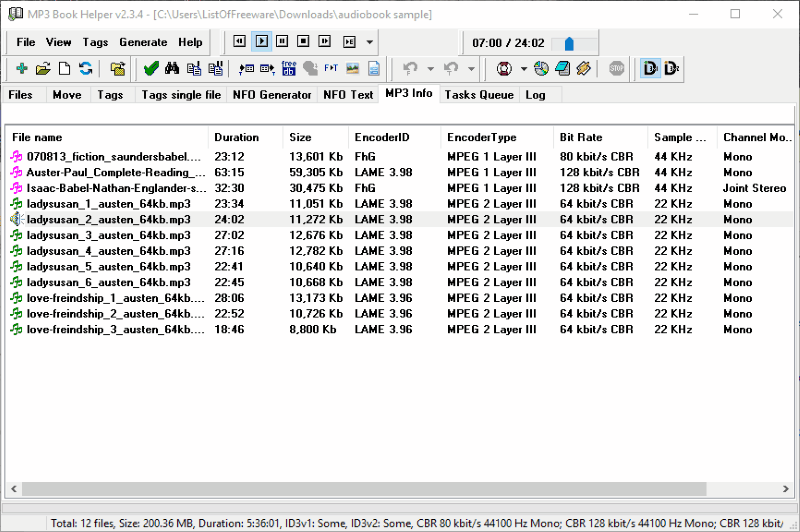
Task: Open the Tags menu
Action: coord(95,42)
